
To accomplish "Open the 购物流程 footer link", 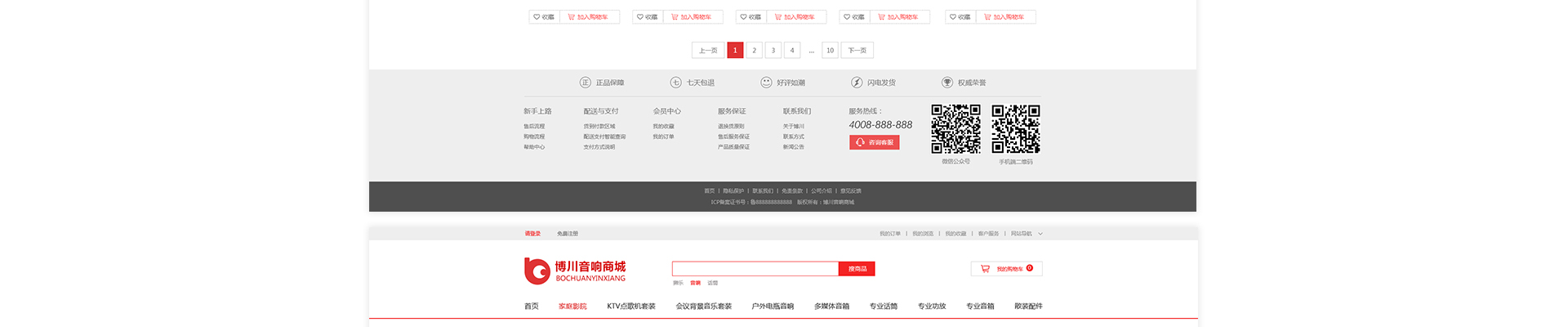I will click(x=534, y=137).
